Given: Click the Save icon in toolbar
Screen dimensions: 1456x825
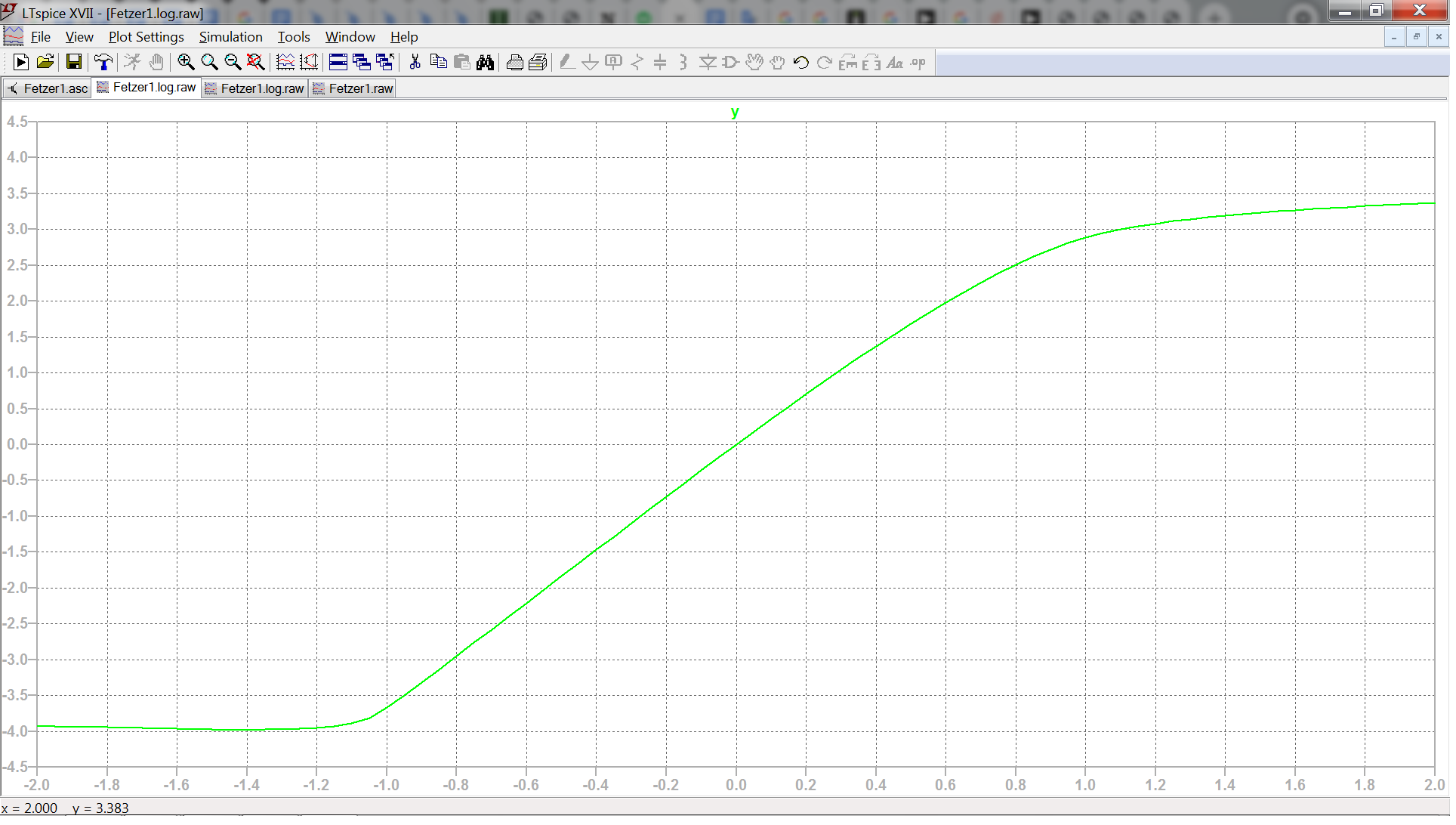Looking at the screenshot, I should pos(73,63).
